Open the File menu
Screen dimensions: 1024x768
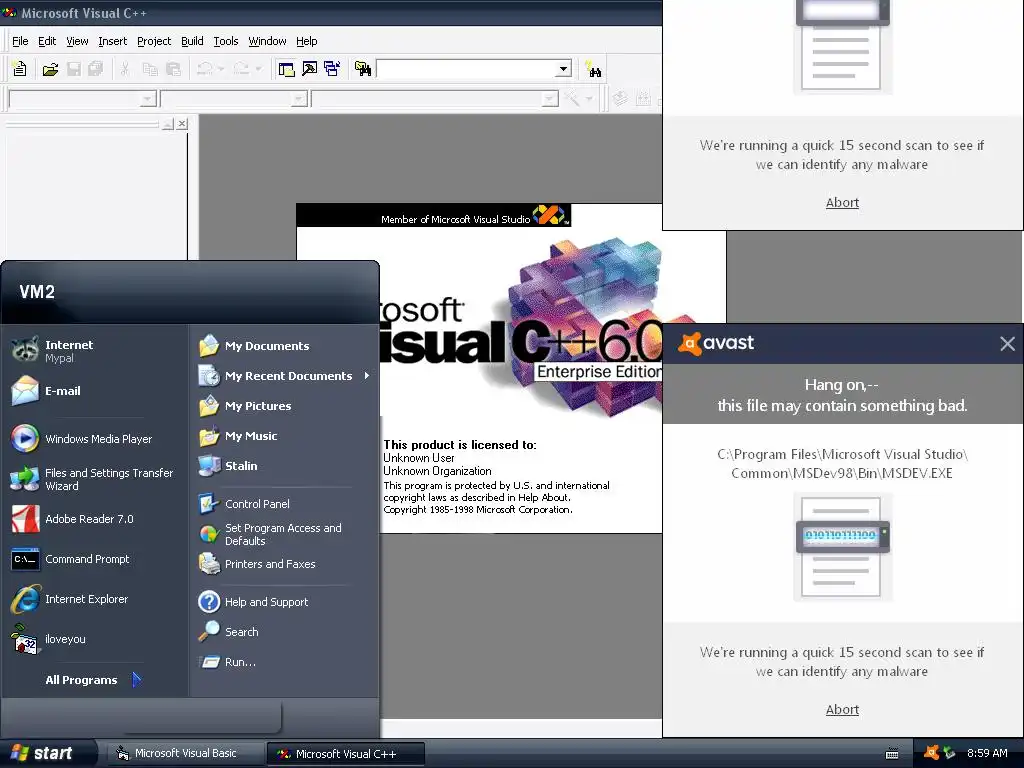pyautogui.click(x=20, y=41)
